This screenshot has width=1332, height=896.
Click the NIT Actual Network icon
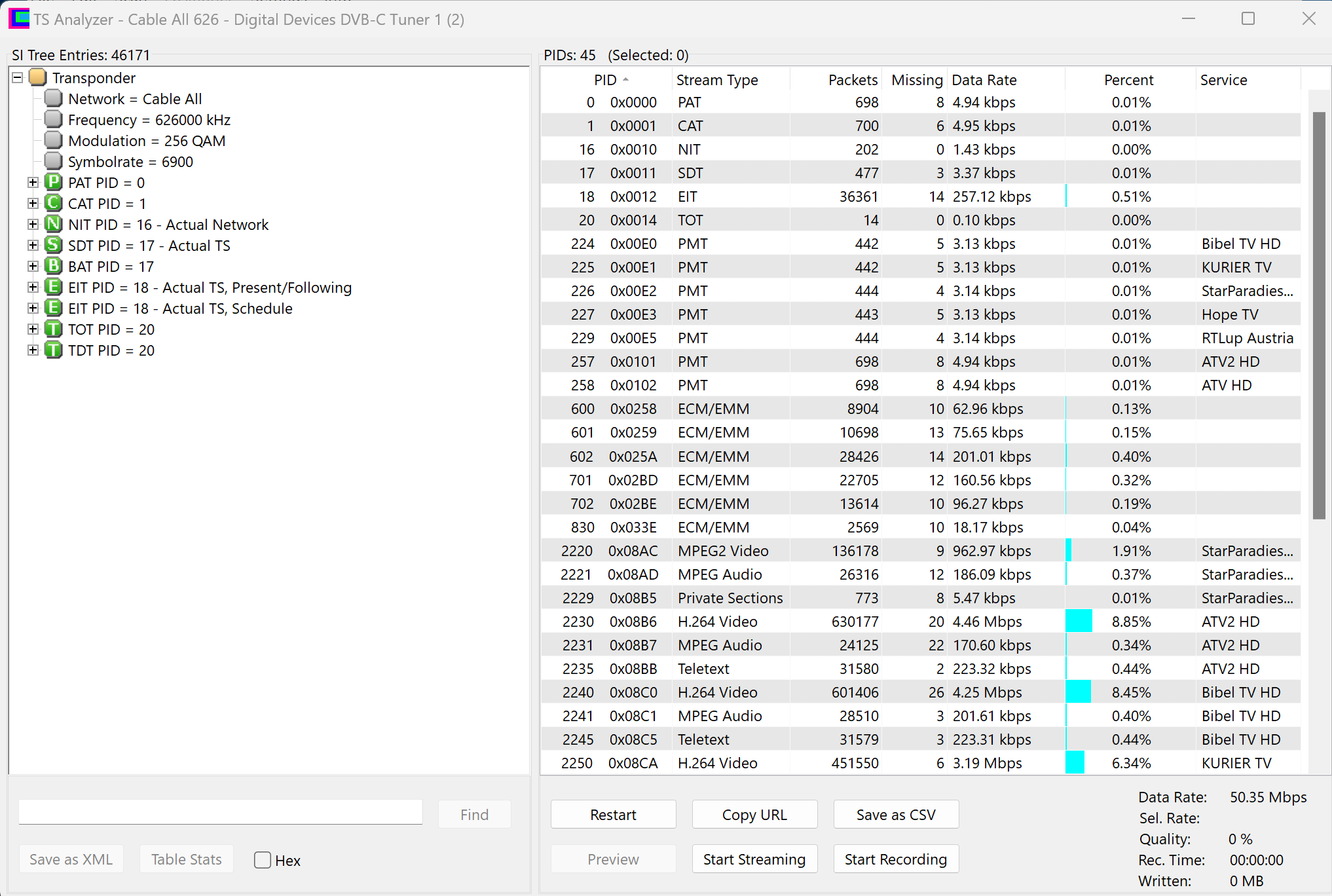(x=53, y=224)
